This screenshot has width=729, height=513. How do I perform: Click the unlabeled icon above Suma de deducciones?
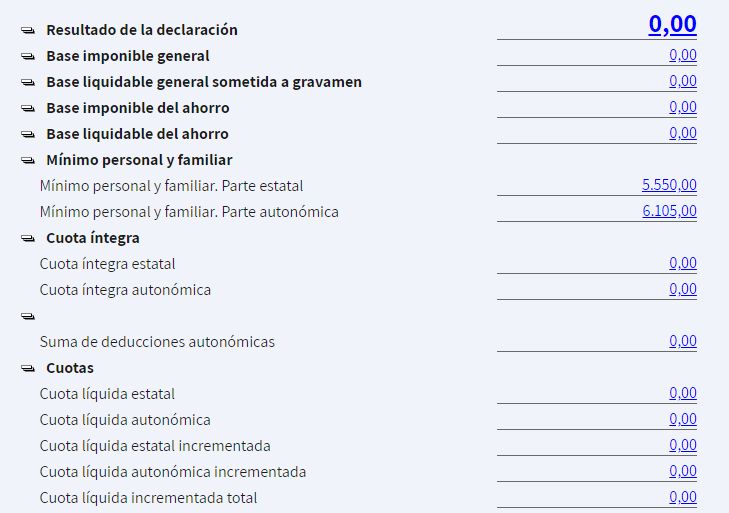click(x=28, y=317)
